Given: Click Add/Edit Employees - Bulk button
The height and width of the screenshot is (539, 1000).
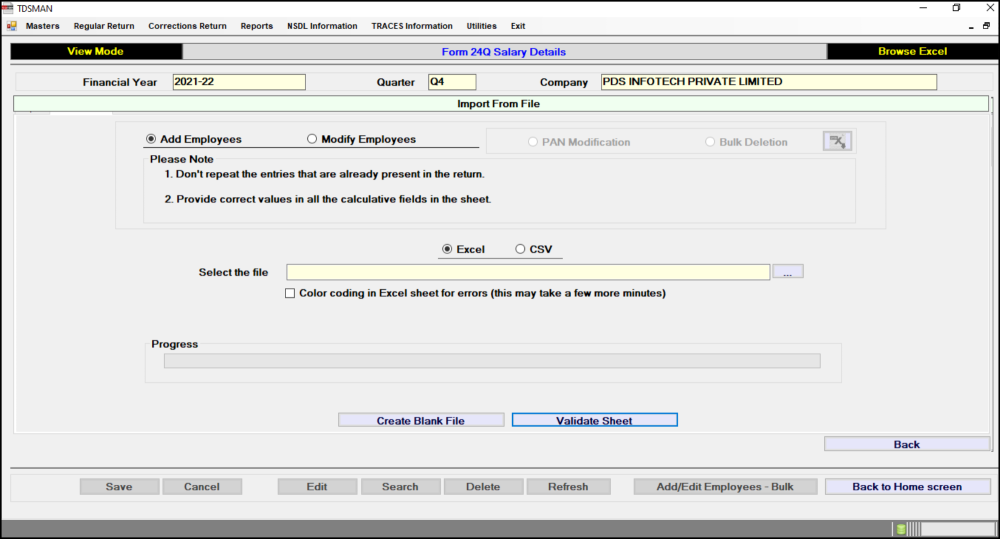Looking at the screenshot, I should (725, 487).
